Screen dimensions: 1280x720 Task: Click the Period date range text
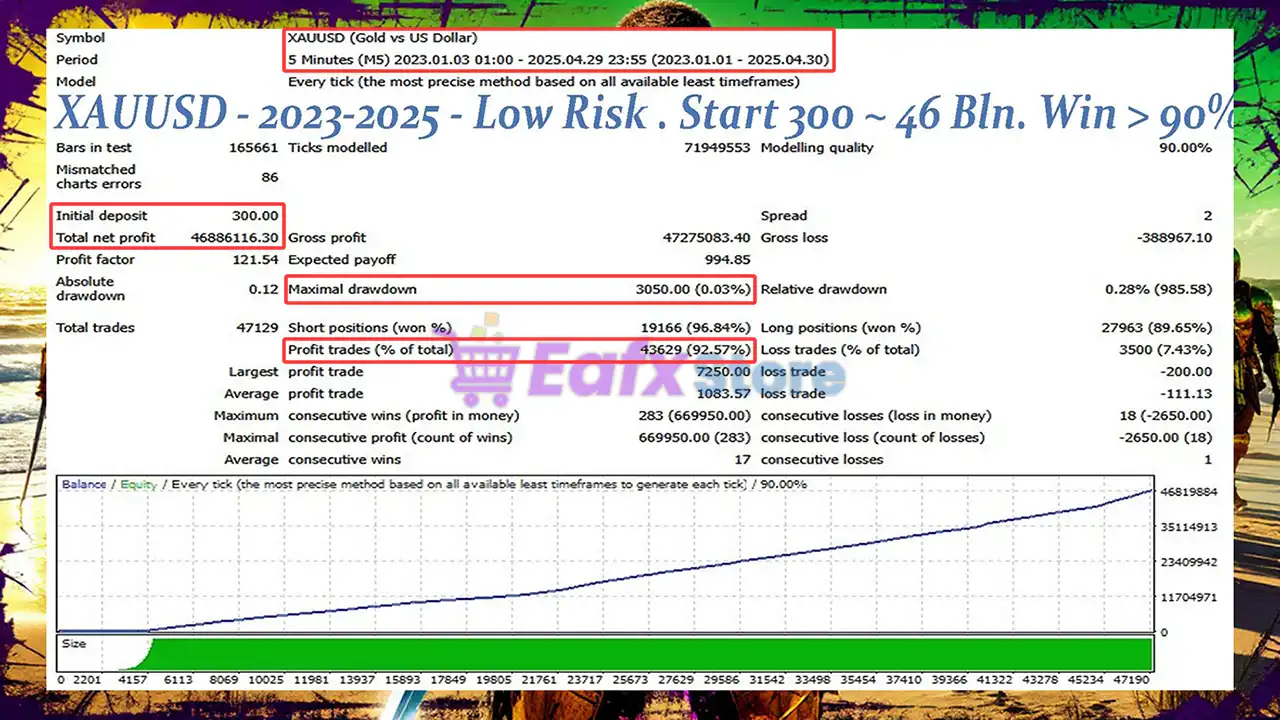pos(558,60)
